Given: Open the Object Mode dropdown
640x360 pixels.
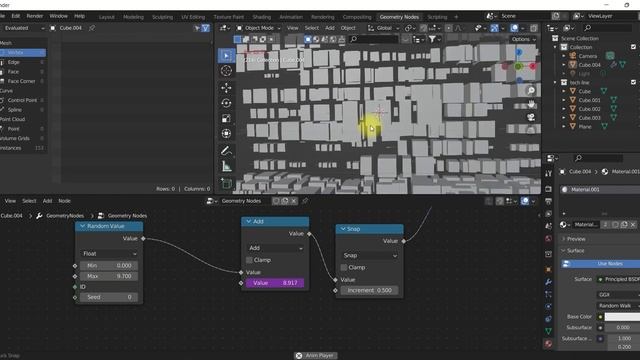Looking at the screenshot, I should (258, 28).
